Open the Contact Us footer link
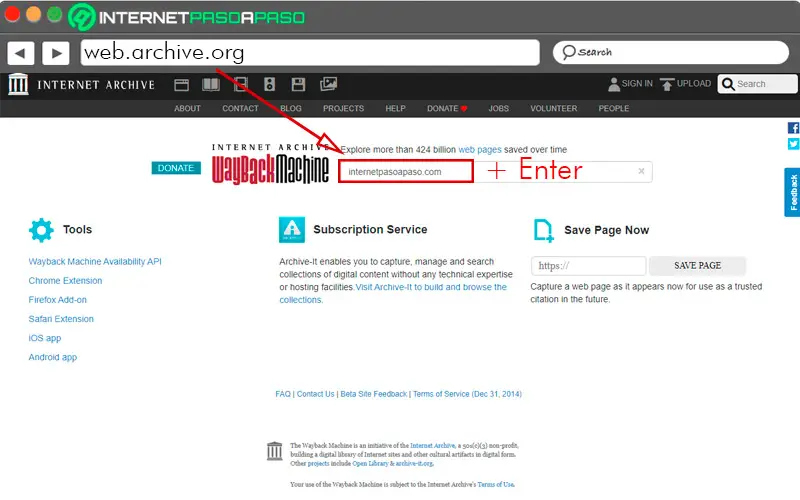800x500 pixels. click(x=315, y=394)
